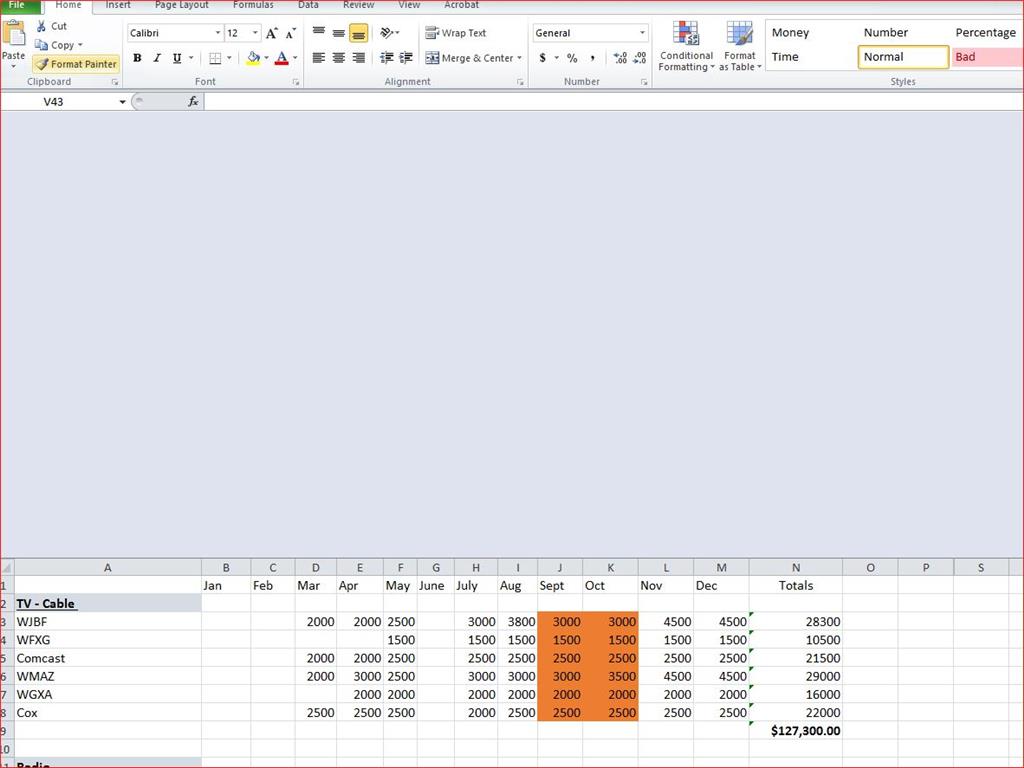The height and width of the screenshot is (768, 1024).
Task: Open the General number format dropdown
Action: 643,33
